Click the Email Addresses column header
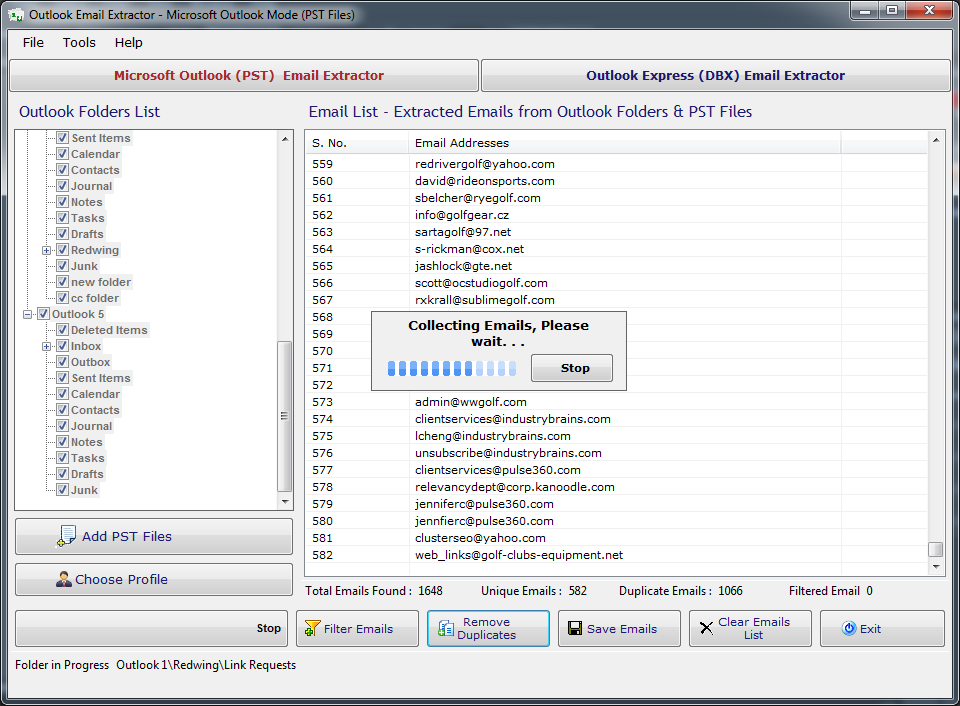 click(x=624, y=143)
